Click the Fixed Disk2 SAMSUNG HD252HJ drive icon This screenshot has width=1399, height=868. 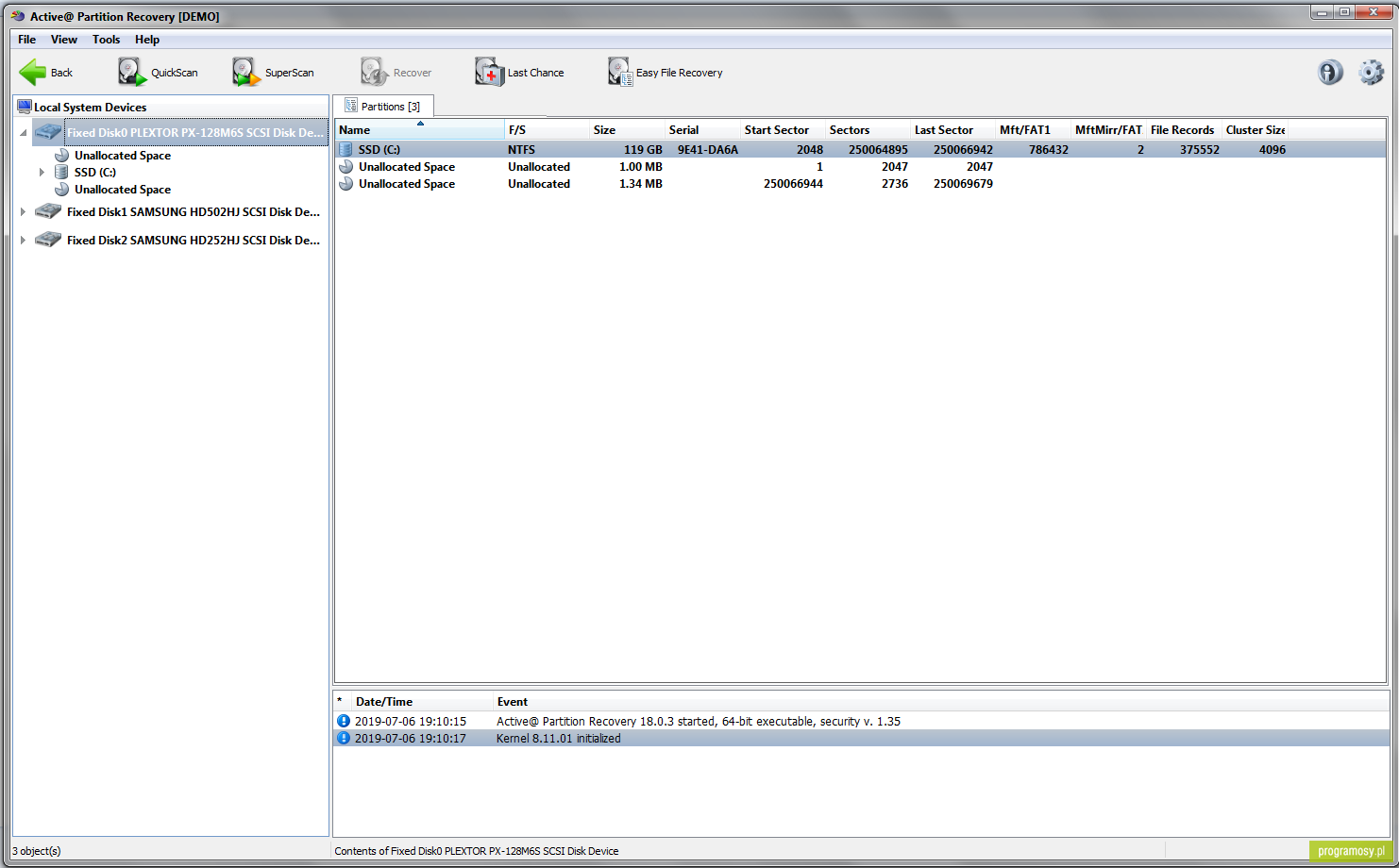(x=48, y=240)
